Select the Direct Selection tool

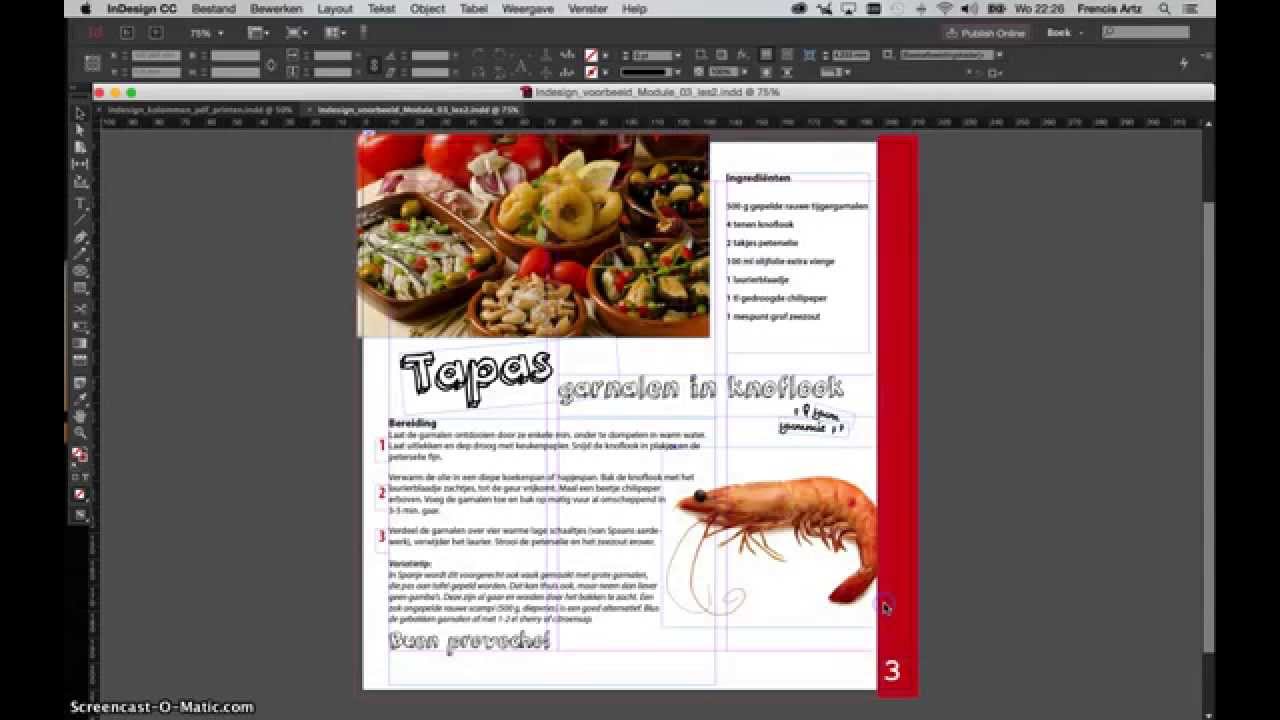[x=80, y=130]
